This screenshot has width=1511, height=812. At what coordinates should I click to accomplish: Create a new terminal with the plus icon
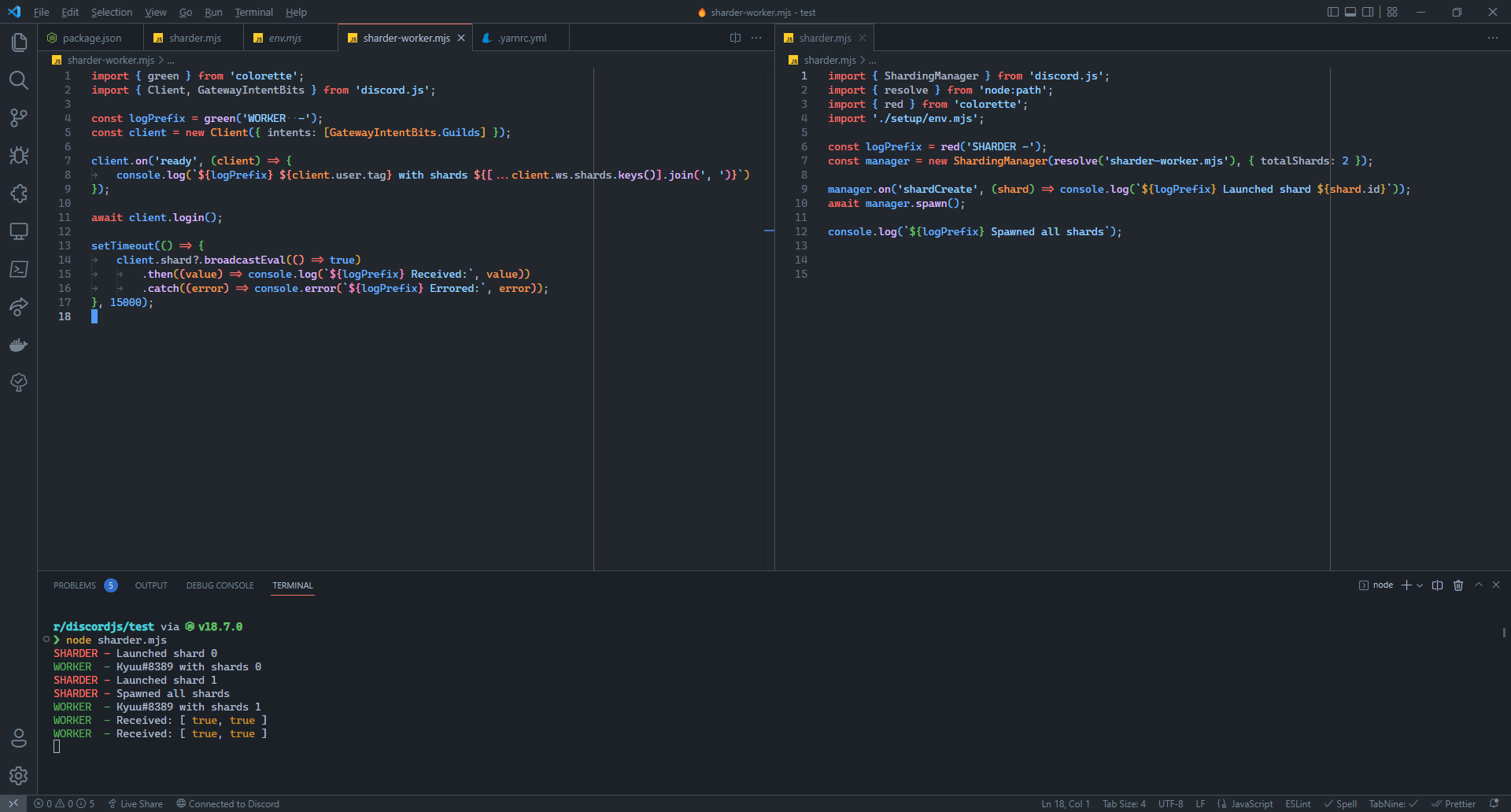(x=1406, y=585)
